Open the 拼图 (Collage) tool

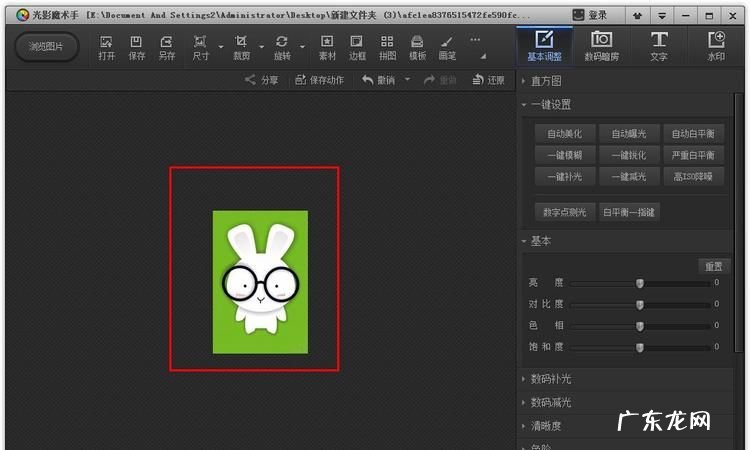(387, 47)
